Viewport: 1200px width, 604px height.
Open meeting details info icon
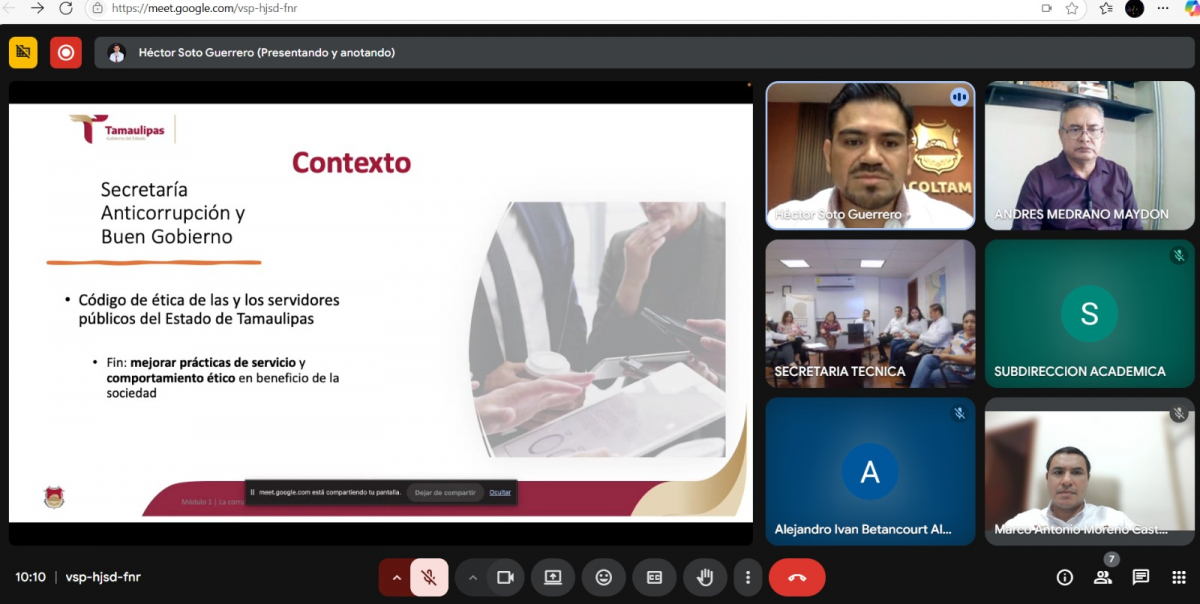coord(1065,577)
